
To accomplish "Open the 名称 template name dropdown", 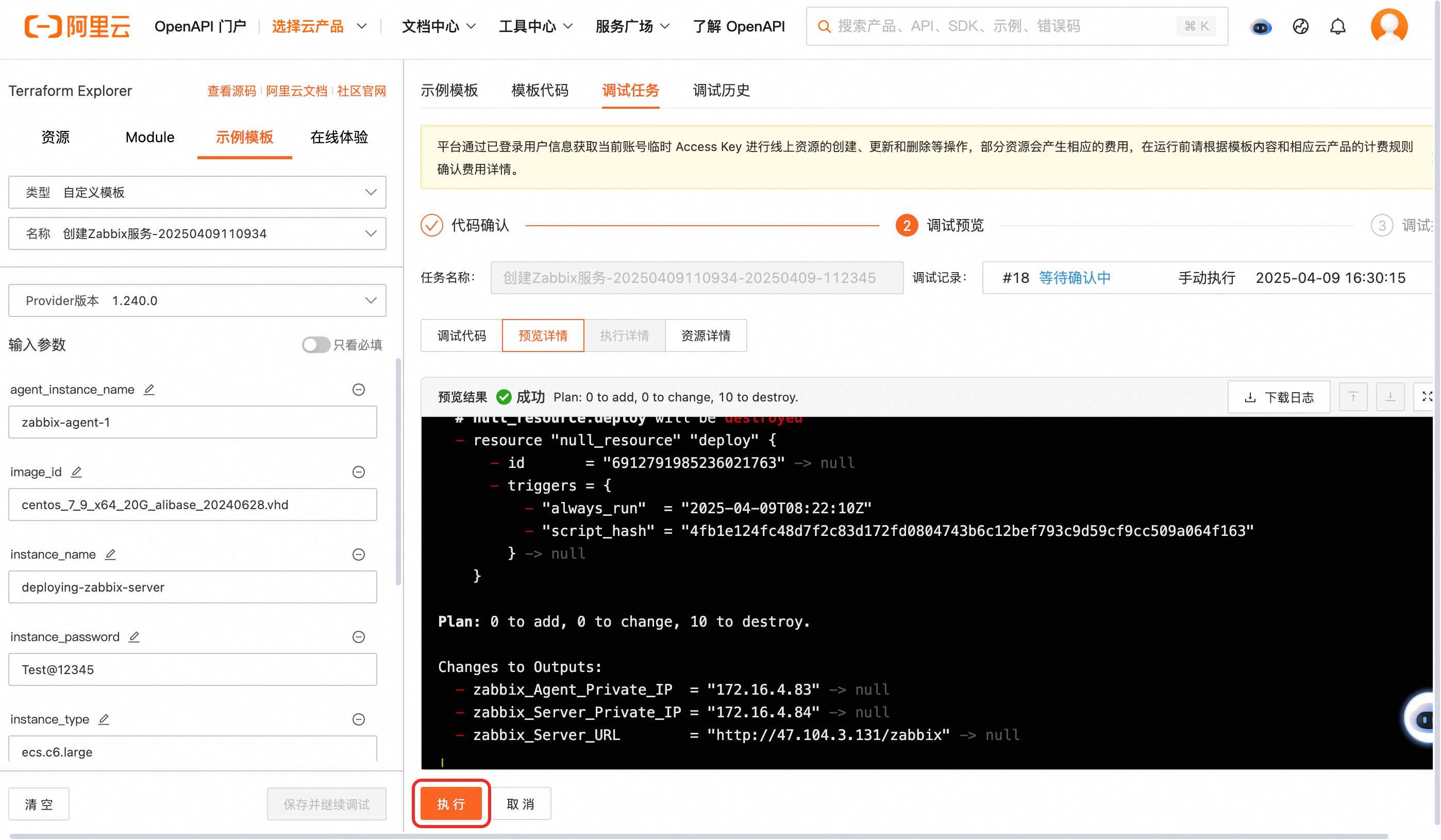I will [x=197, y=233].
